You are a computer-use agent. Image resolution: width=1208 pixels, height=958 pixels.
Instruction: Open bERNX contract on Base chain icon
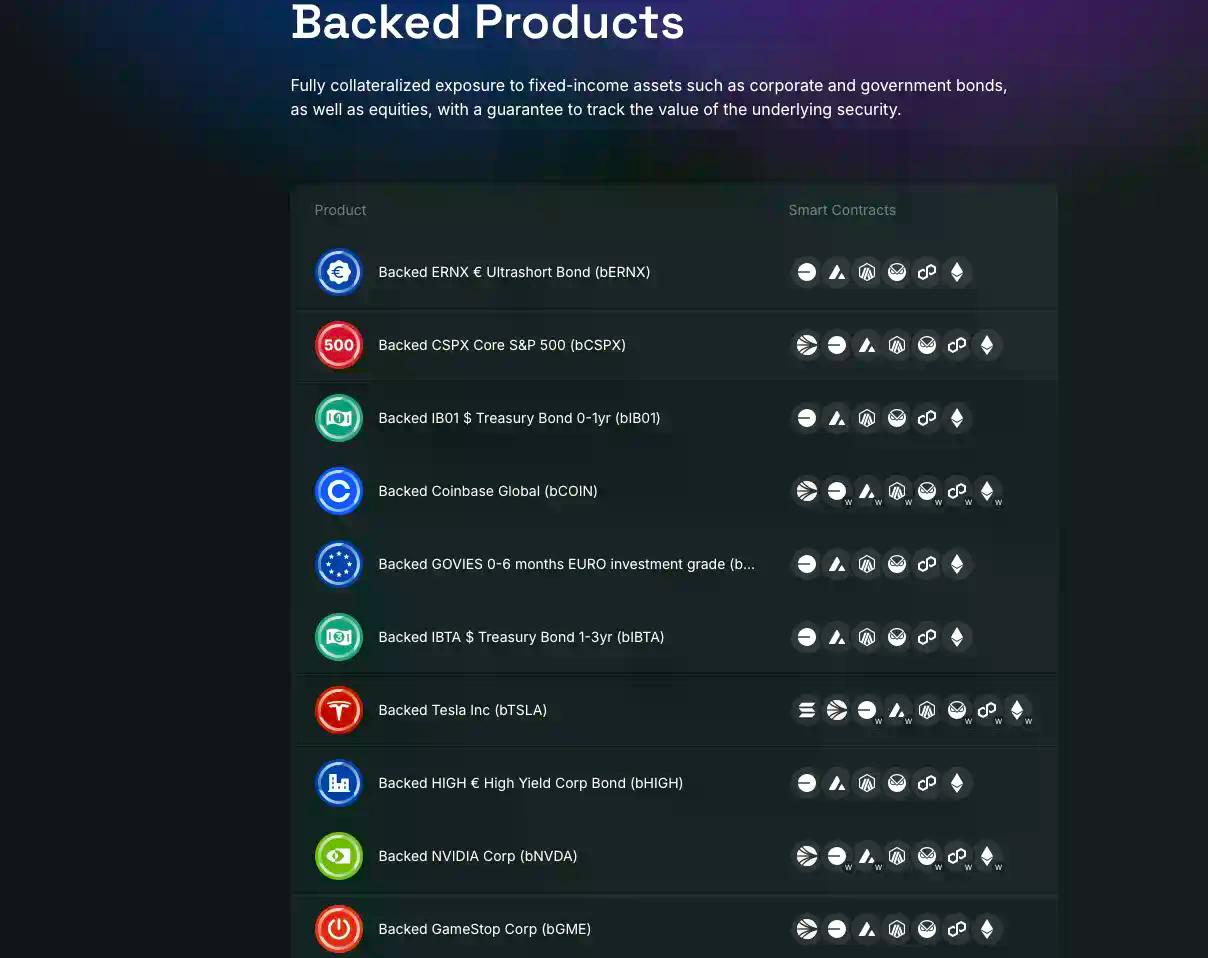coord(807,272)
